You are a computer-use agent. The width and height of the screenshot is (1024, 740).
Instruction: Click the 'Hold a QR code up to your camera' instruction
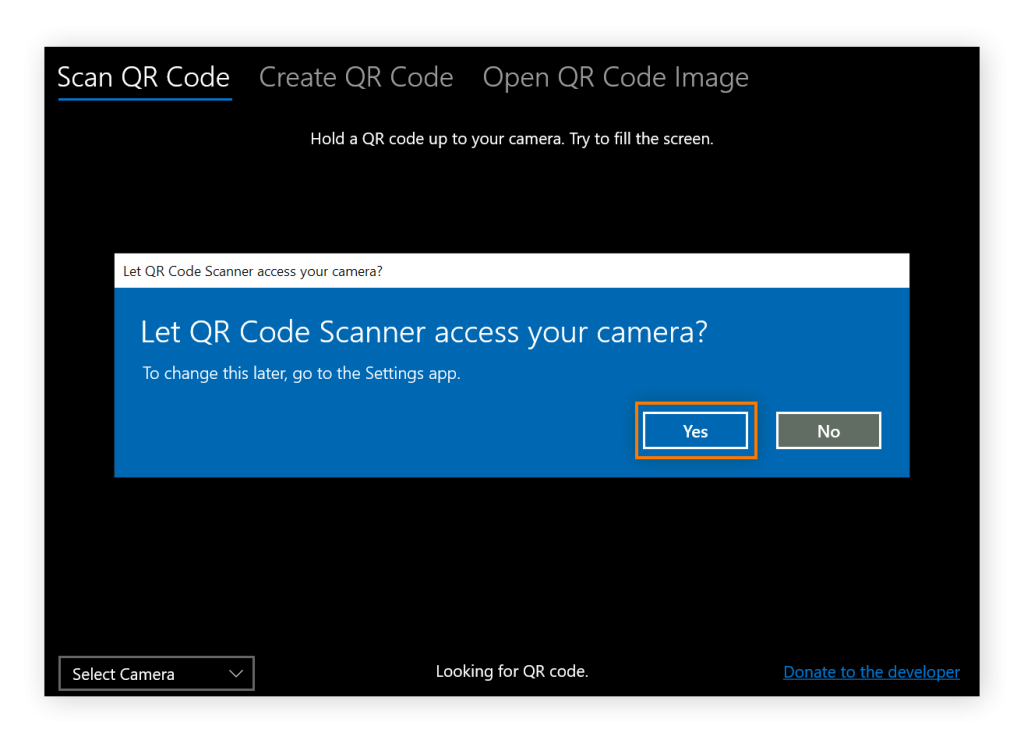[x=512, y=139]
